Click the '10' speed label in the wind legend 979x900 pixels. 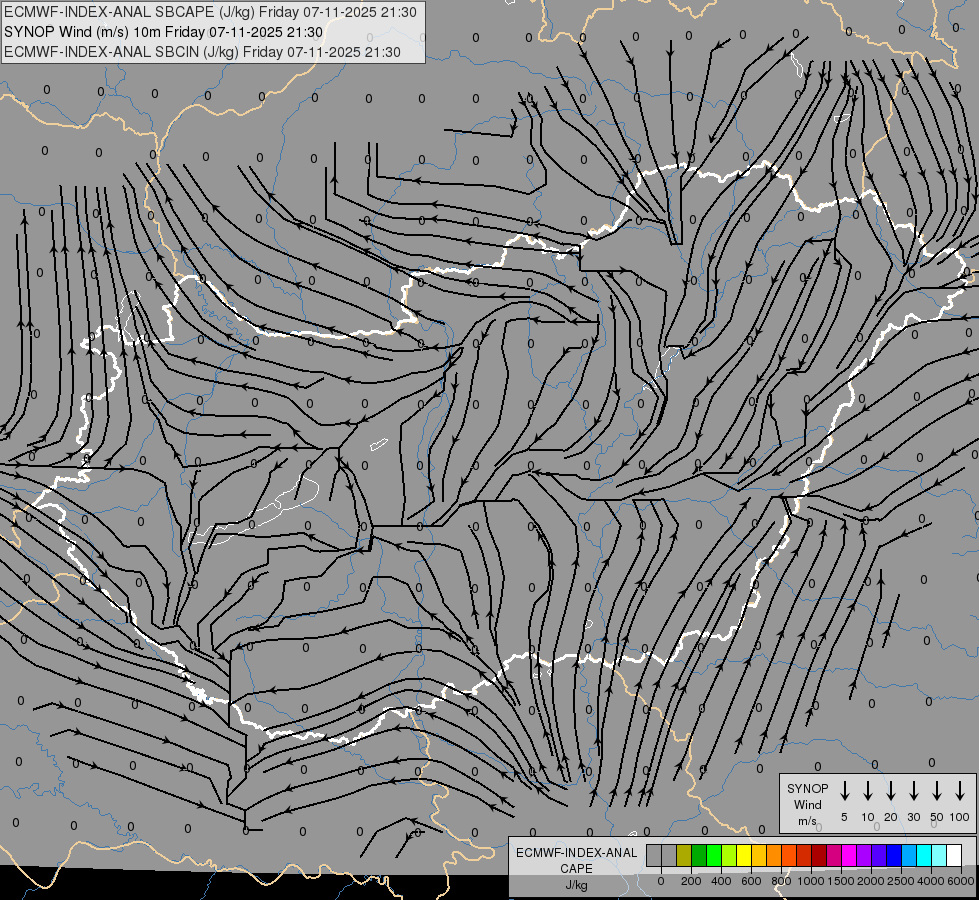pos(868,817)
